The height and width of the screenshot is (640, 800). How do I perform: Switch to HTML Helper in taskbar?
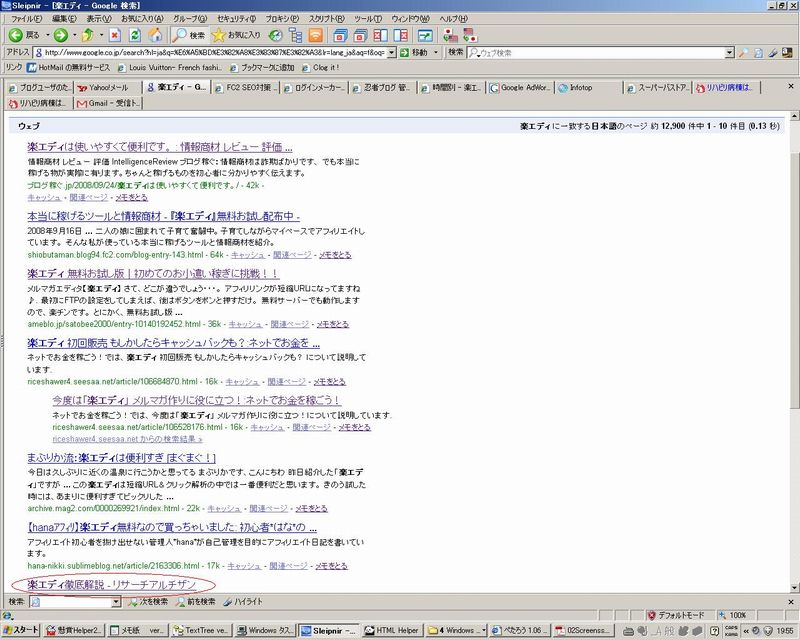coord(391,630)
